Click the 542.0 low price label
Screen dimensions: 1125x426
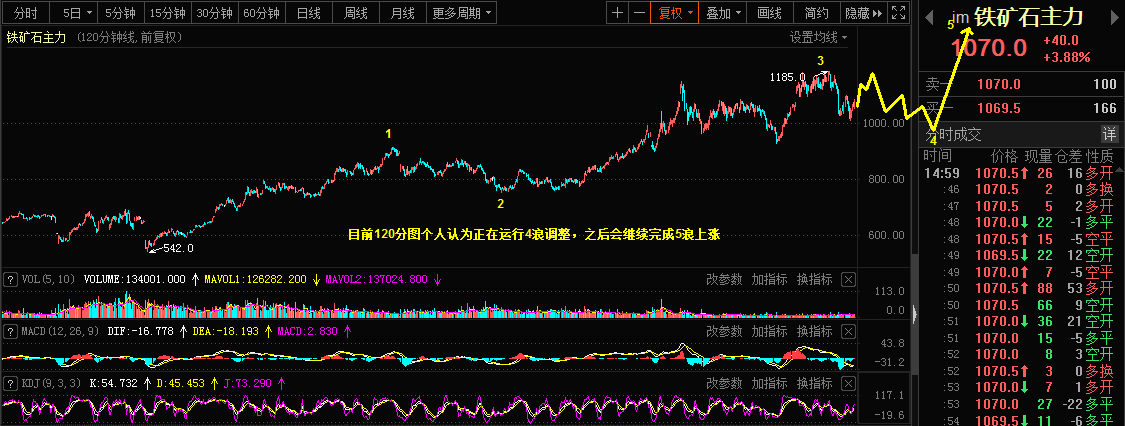point(179,248)
